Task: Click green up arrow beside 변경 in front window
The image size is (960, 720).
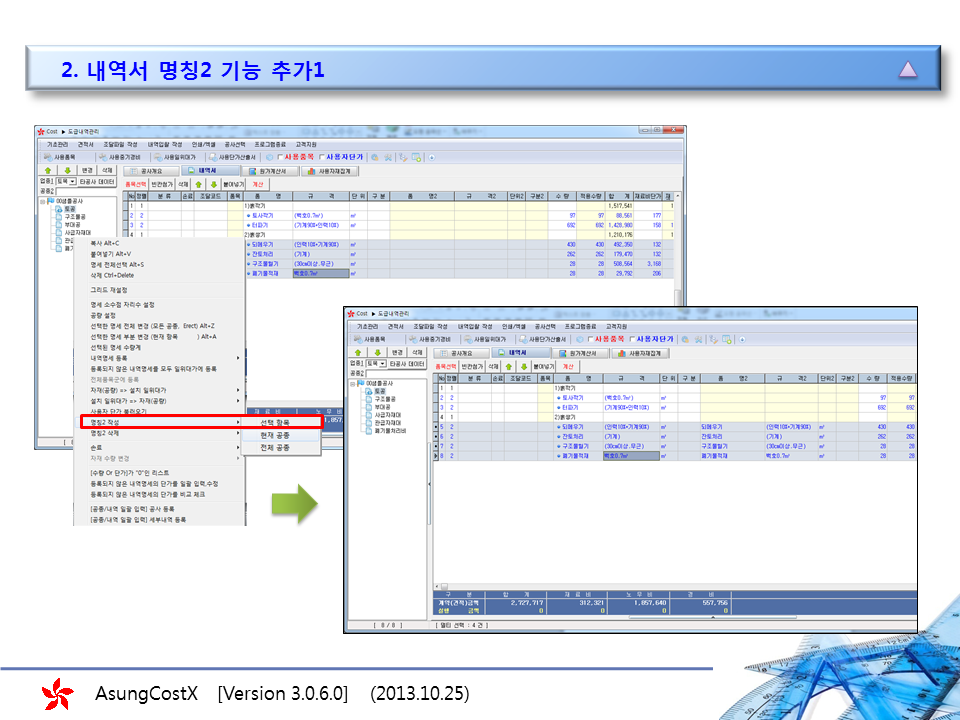Action: coord(358,353)
